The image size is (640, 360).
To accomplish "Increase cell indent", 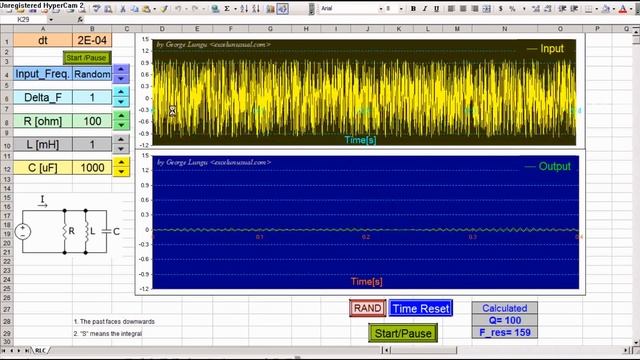I will point(574,8).
